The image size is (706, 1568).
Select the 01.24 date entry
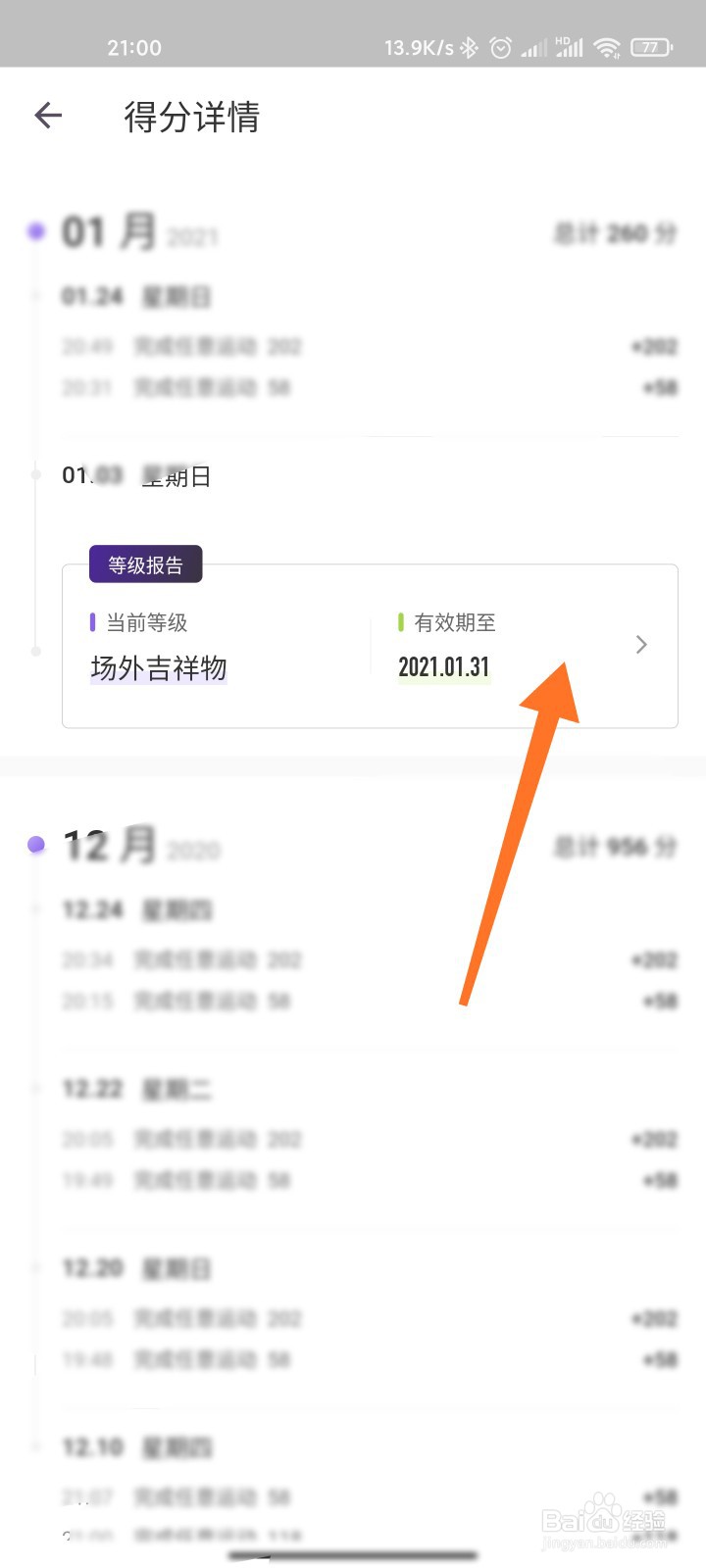click(x=93, y=296)
